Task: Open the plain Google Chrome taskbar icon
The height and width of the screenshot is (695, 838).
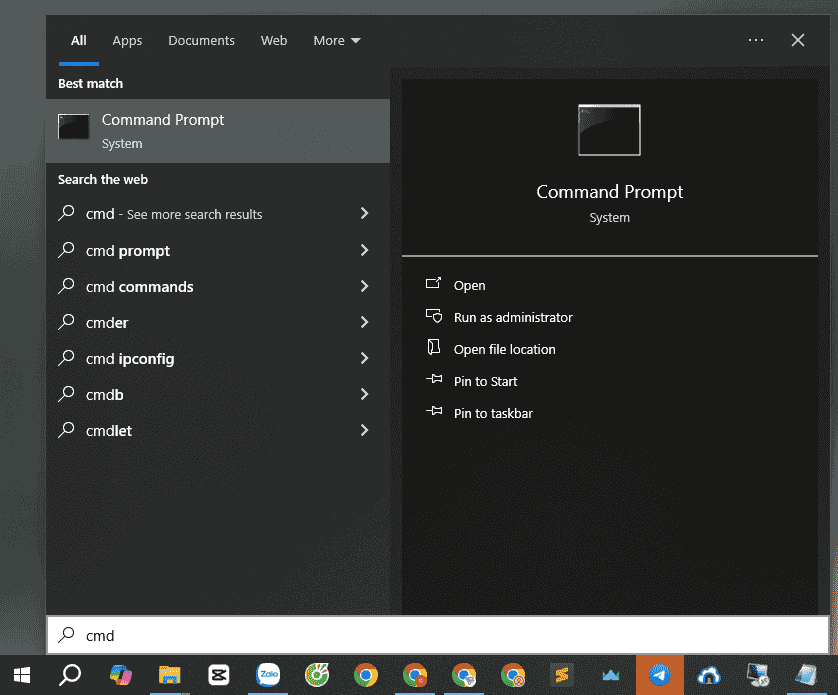Action: [366, 675]
